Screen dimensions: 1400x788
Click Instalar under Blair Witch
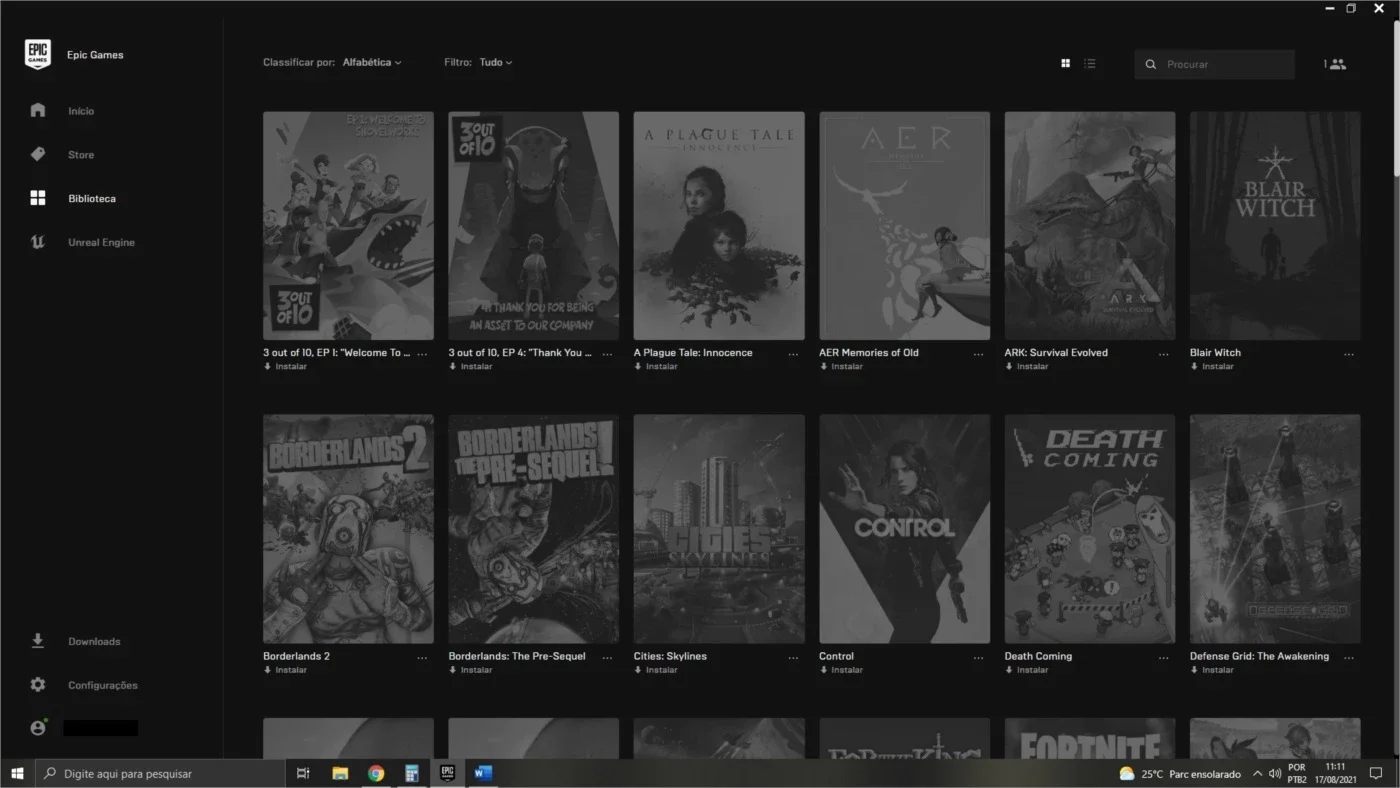(1212, 367)
